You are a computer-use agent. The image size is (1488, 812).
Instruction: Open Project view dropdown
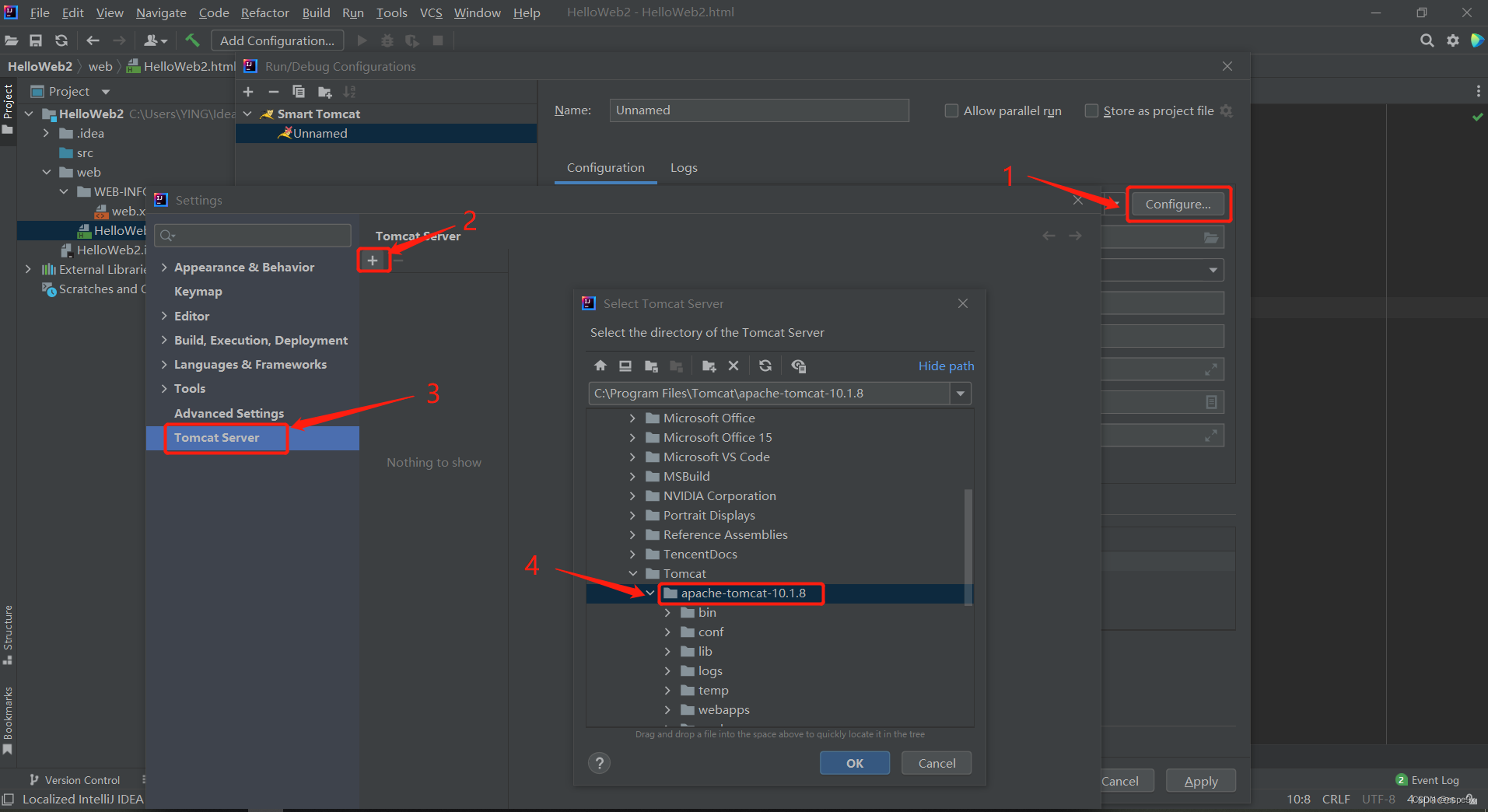pyautogui.click(x=106, y=92)
